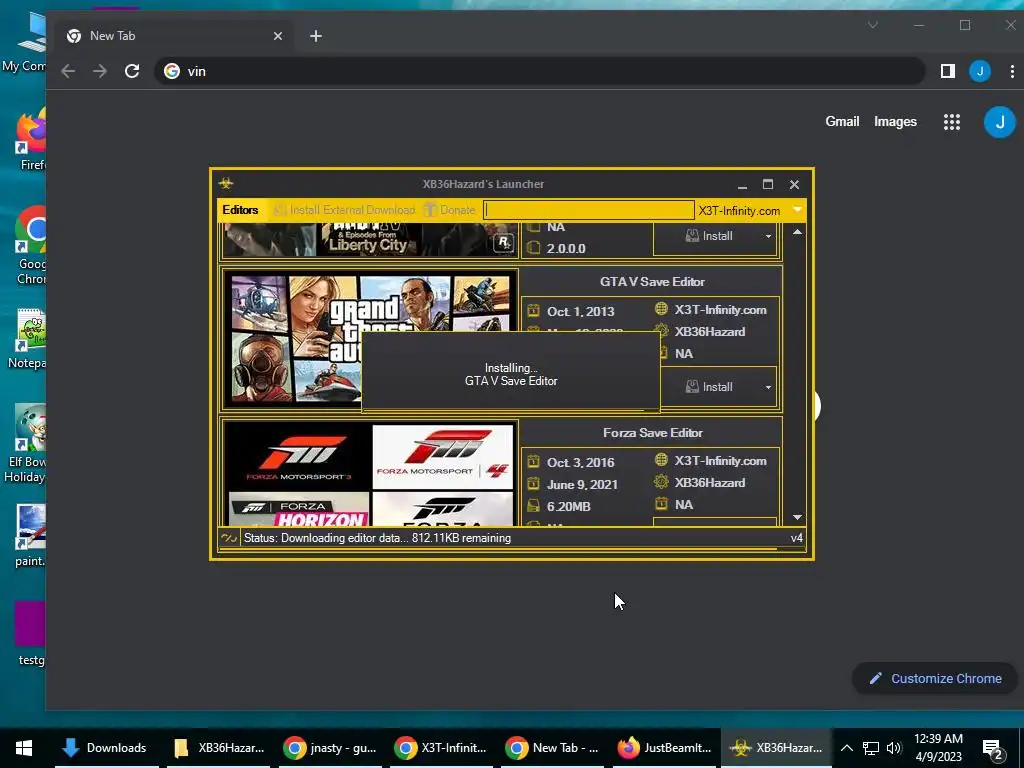Select the Forza Save Editor title
This screenshot has height=768, width=1024.
tap(652, 433)
